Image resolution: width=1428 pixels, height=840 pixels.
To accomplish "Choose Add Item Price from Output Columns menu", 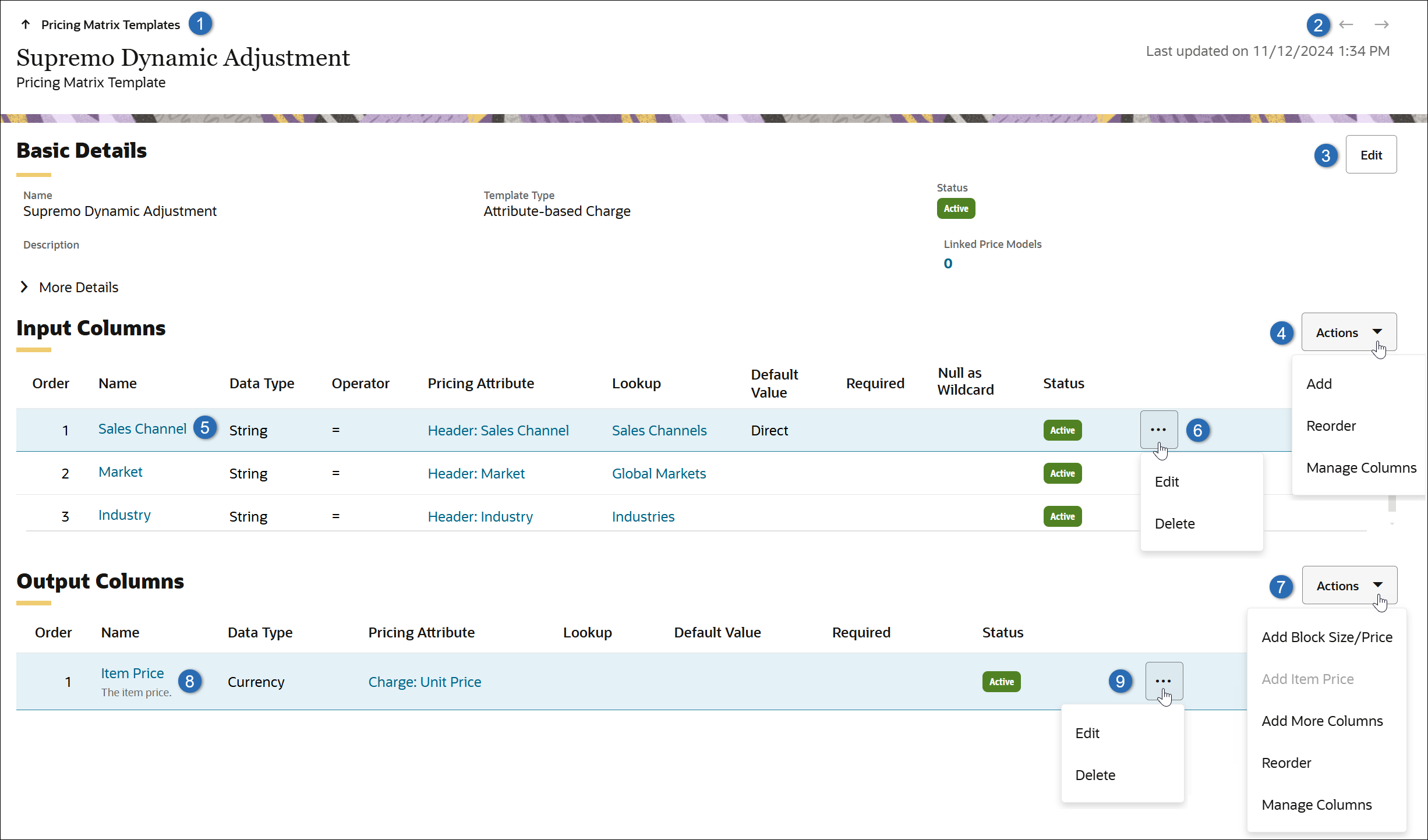I will pos(1307,679).
